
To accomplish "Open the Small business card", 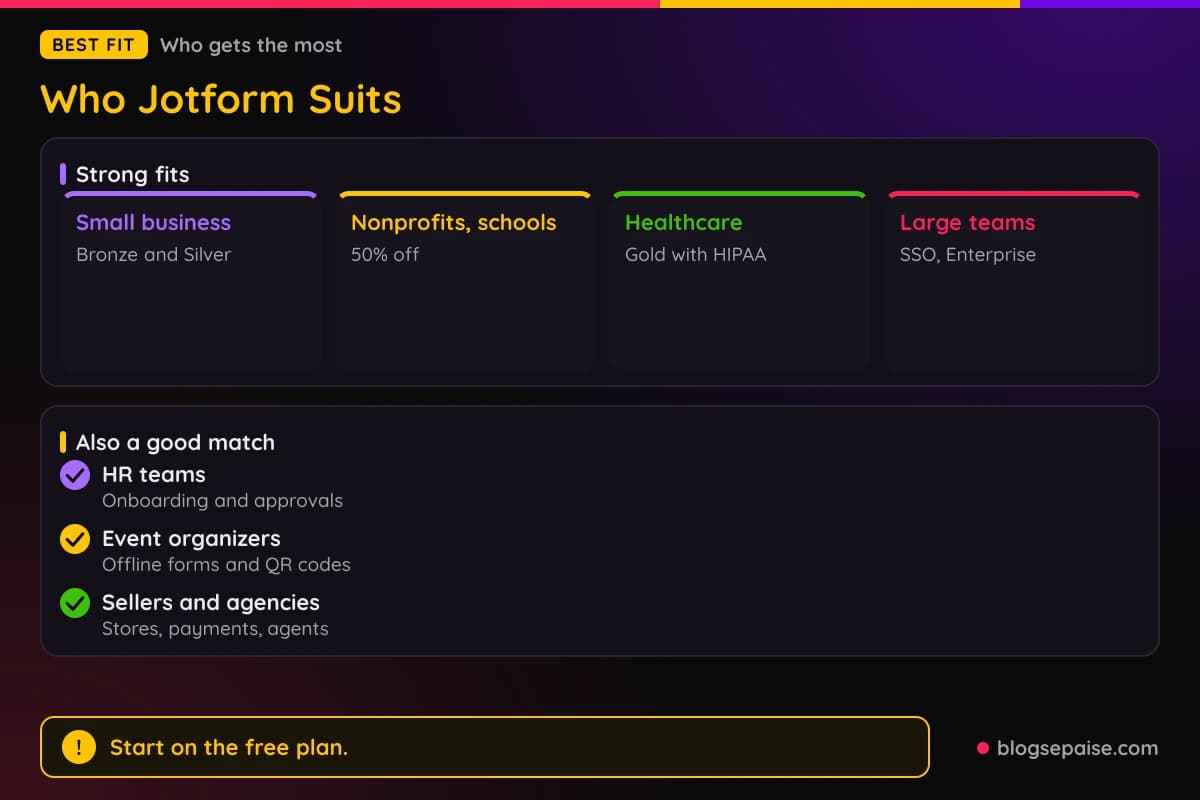I will 190,282.
